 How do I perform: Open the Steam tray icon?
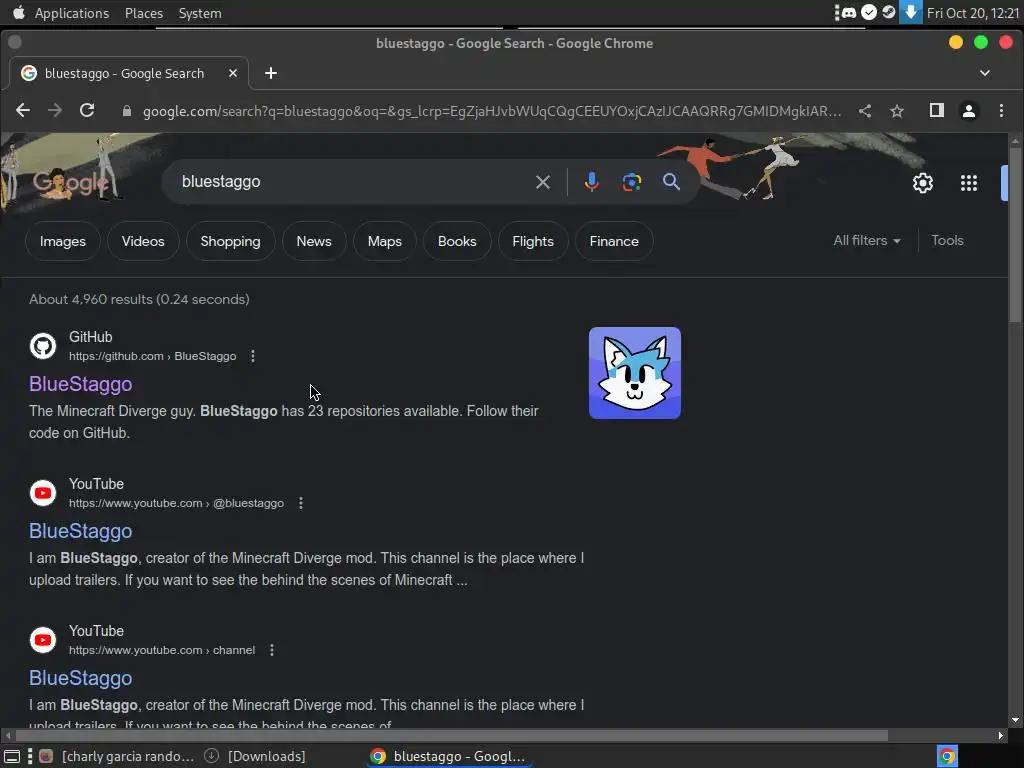(x=889, y=12)
